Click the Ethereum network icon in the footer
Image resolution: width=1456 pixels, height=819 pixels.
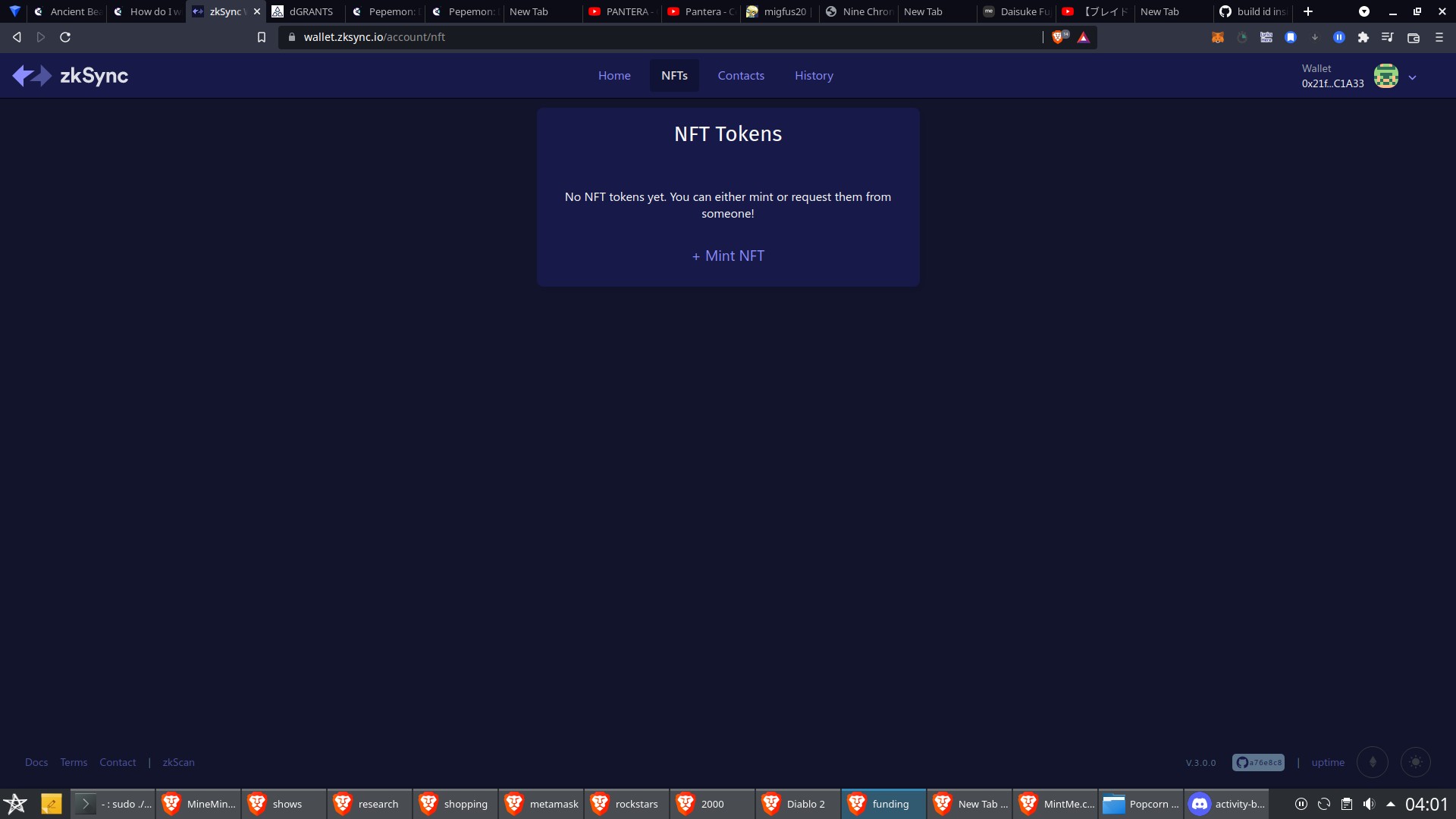[1372, 762]
